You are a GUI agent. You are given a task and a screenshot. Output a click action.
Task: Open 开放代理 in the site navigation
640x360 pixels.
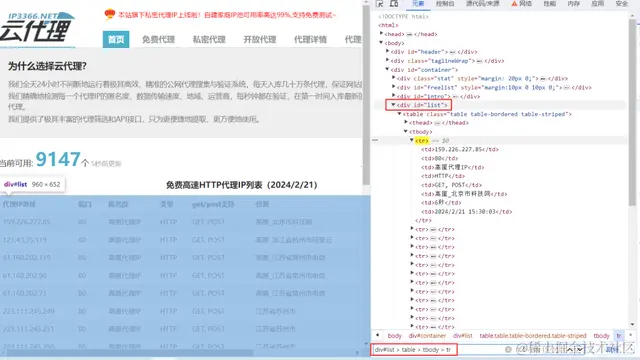[260, 40]
